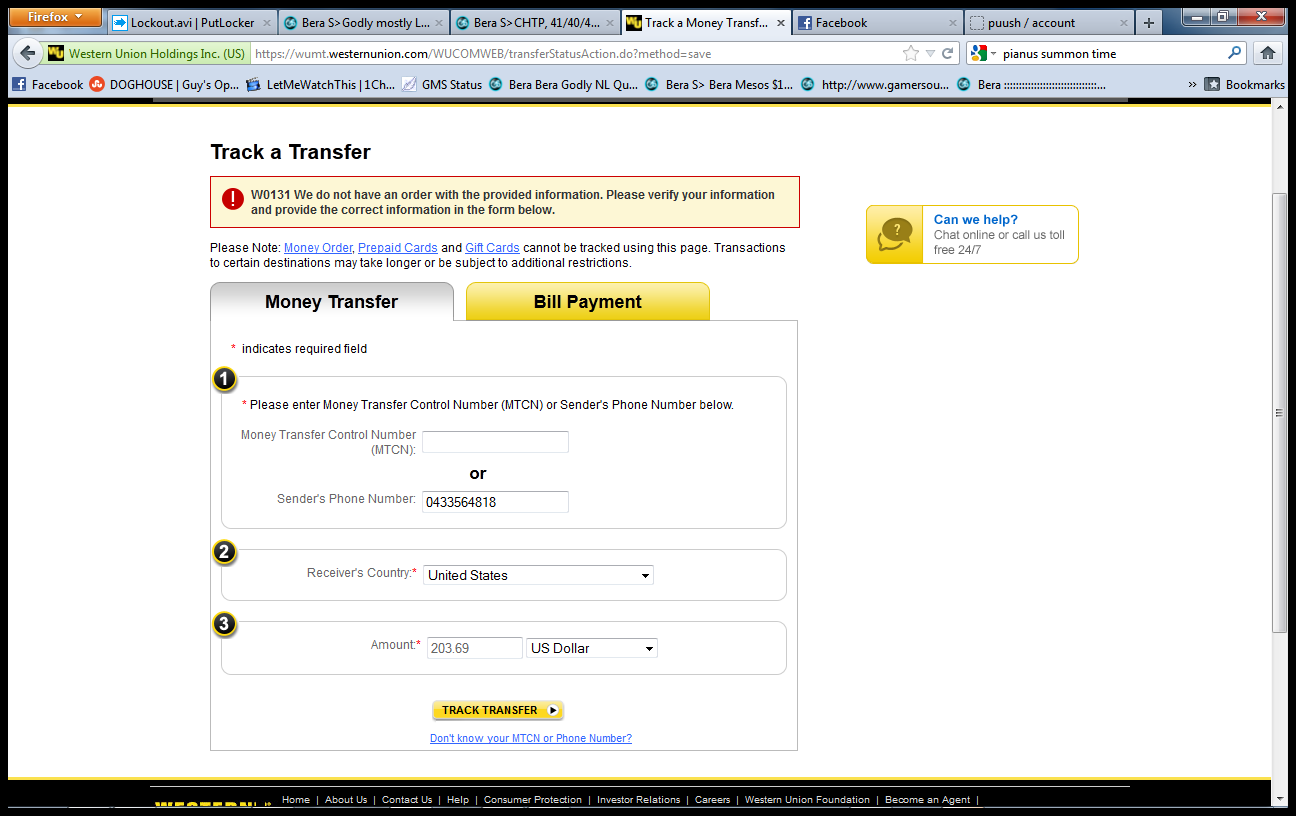Screen dimensions: 1296x816
Task: Open Bera S> Bera Mesos bookmark
Action: click(719, 85)
